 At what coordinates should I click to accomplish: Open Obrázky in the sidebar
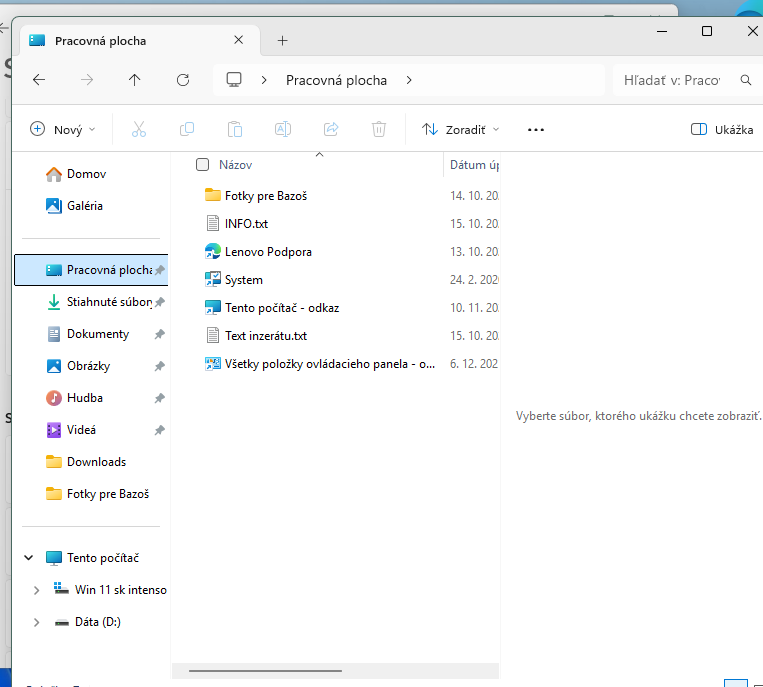pyautogui.click(x=91, y=366)
